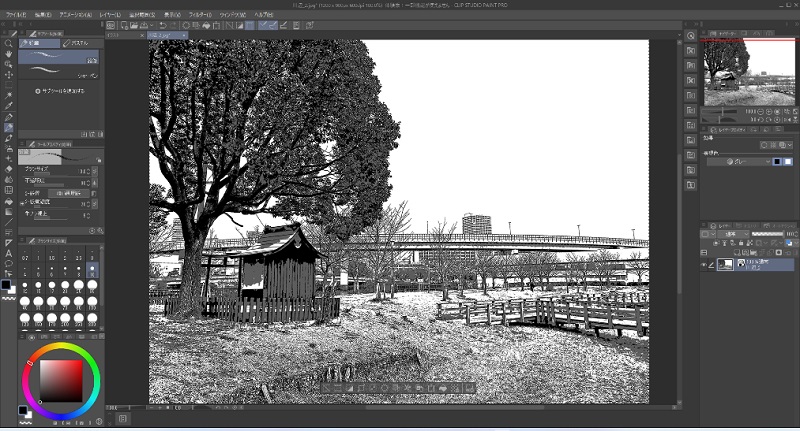
Task: Open the layer blending mode dropdown 通常
Action: (734, 234)
